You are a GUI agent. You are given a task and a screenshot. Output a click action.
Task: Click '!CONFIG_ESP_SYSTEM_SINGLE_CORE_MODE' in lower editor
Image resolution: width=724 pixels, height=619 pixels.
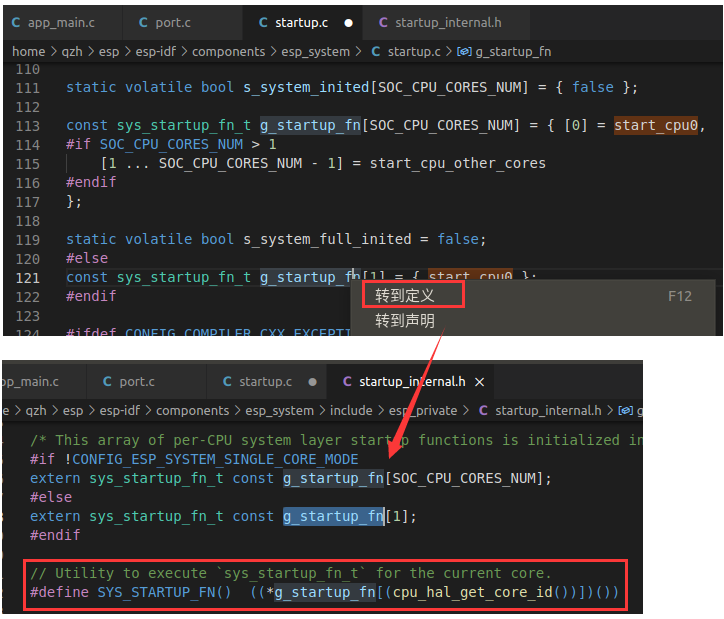pos(211,459)
